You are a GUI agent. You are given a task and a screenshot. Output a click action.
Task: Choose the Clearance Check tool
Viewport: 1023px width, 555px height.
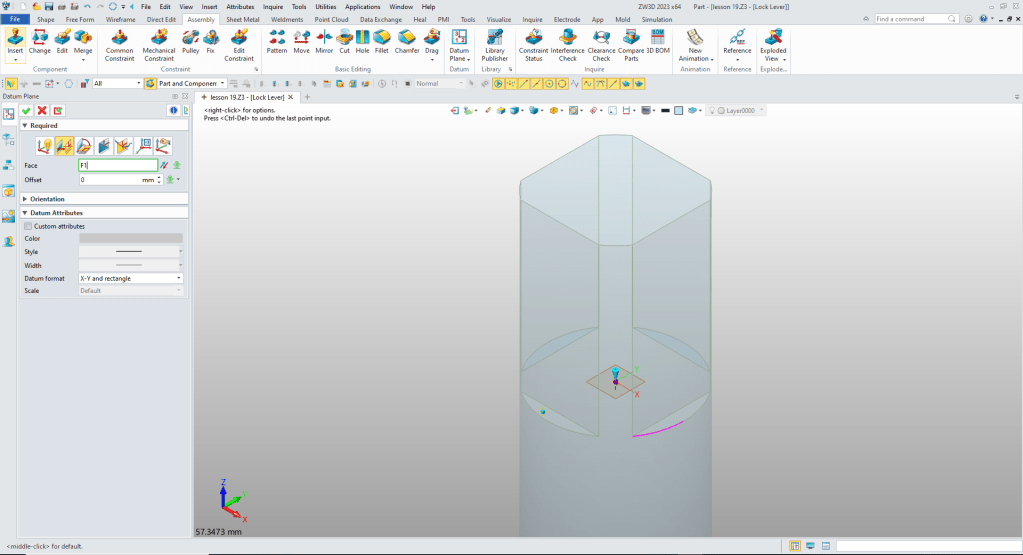point(601,45)
